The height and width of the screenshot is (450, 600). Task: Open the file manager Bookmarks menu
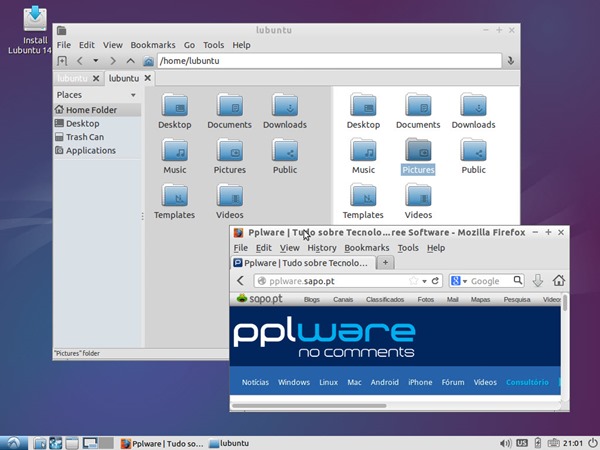tap(153, 45)
